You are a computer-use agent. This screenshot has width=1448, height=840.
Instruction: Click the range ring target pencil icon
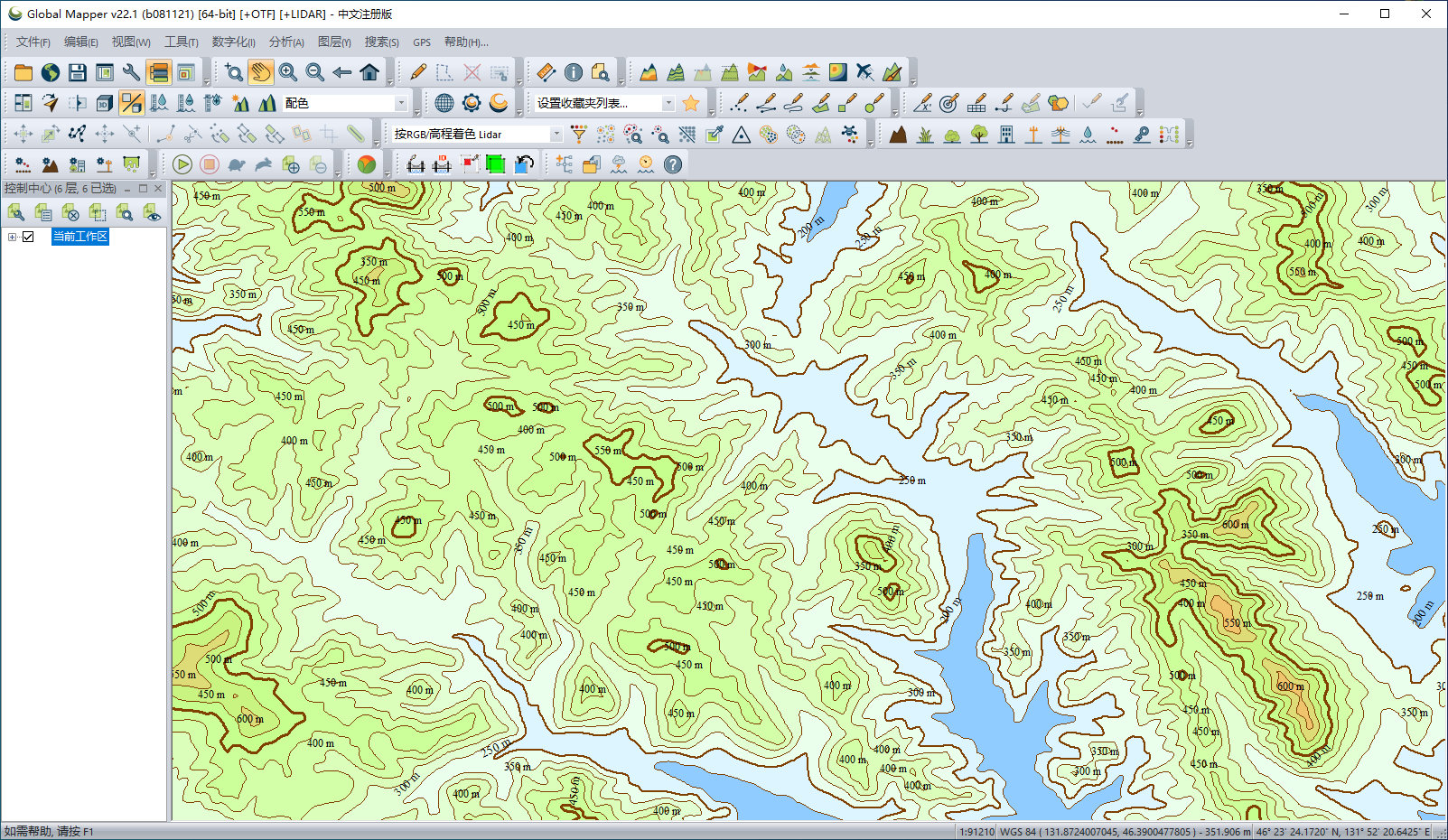click(948, 103)
